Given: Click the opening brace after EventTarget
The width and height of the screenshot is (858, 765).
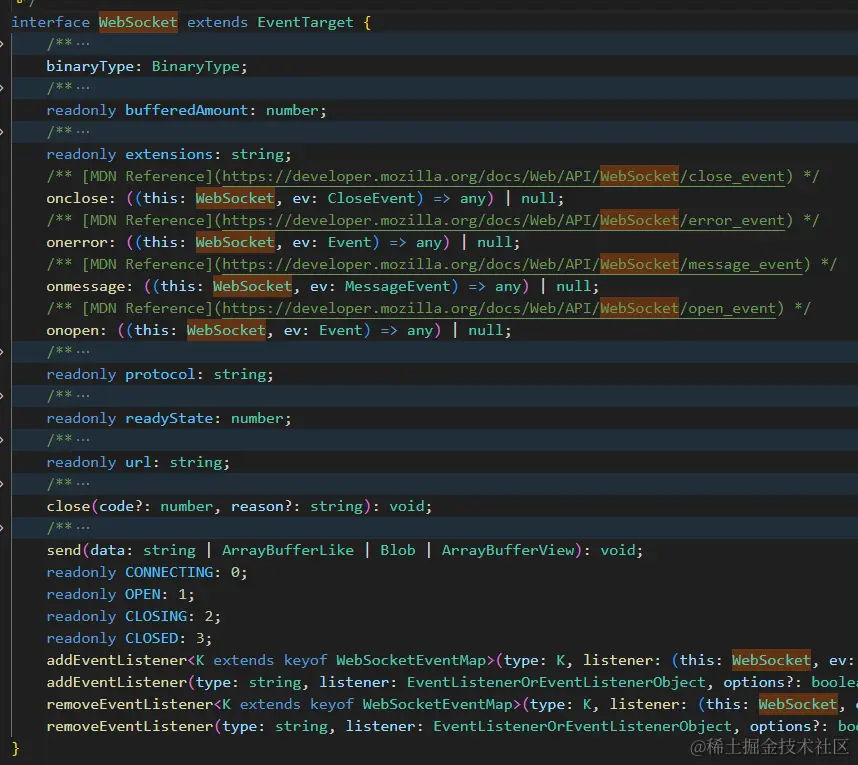Looking at the screenshot, I should pyautogui.click(x=367, y=22).
